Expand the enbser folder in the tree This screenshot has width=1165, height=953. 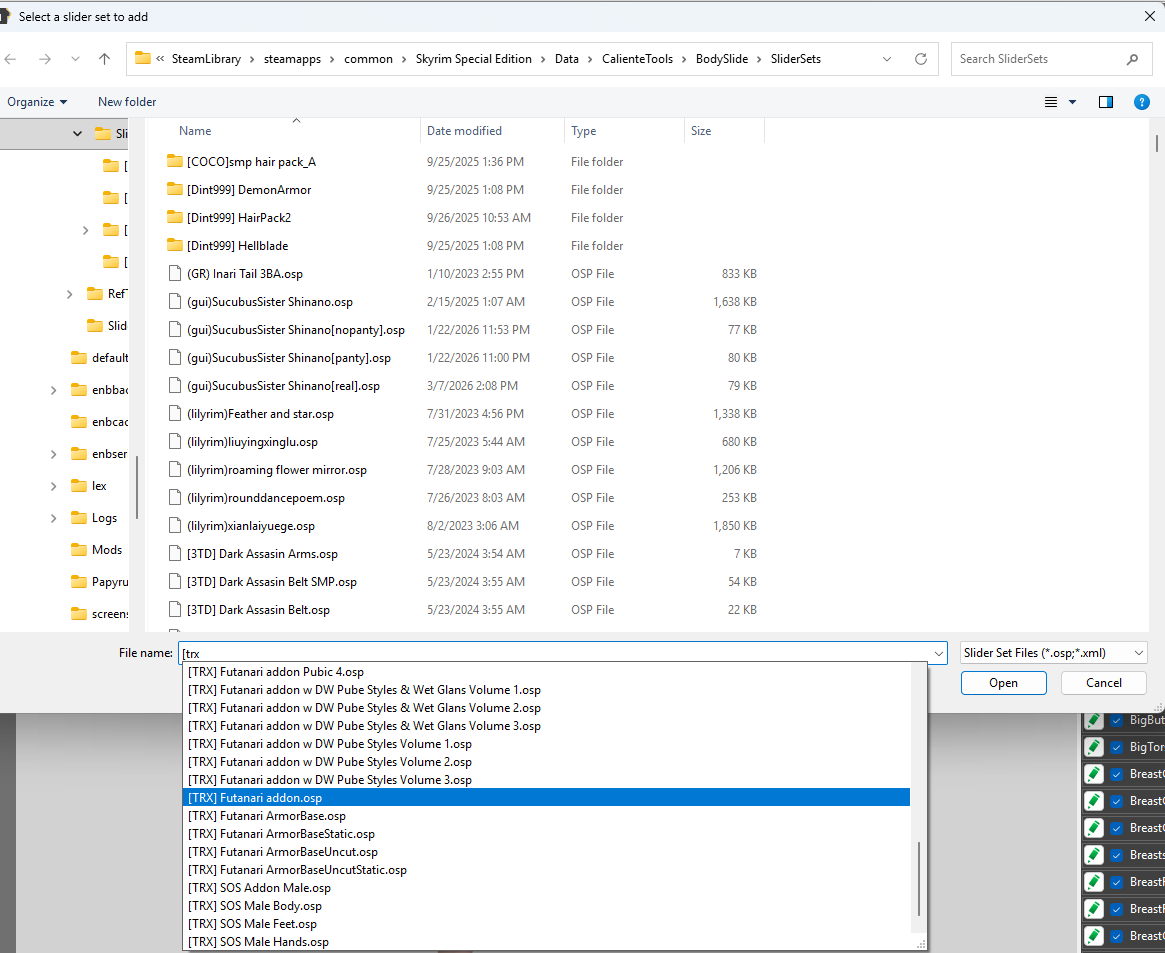(x=53, y=454)
